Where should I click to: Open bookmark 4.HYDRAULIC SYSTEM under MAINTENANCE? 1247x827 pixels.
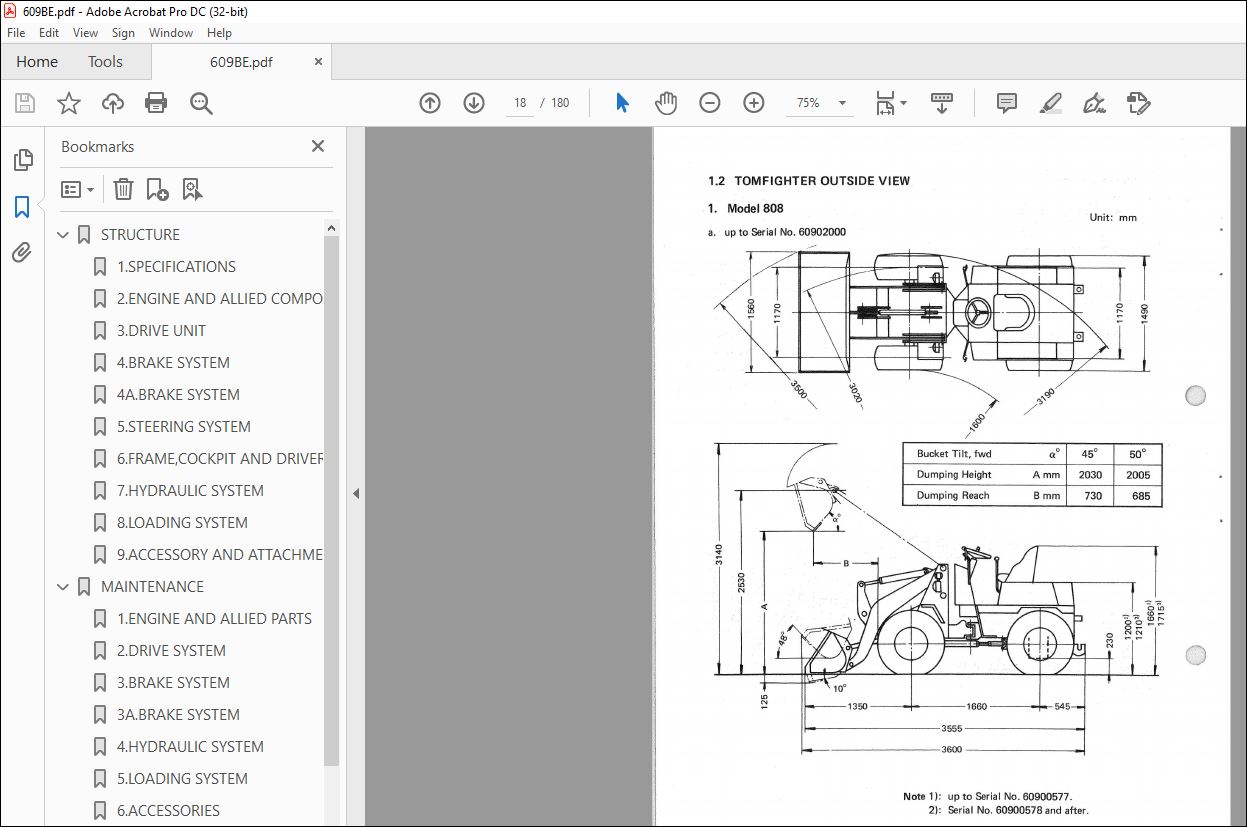point(190,747)
